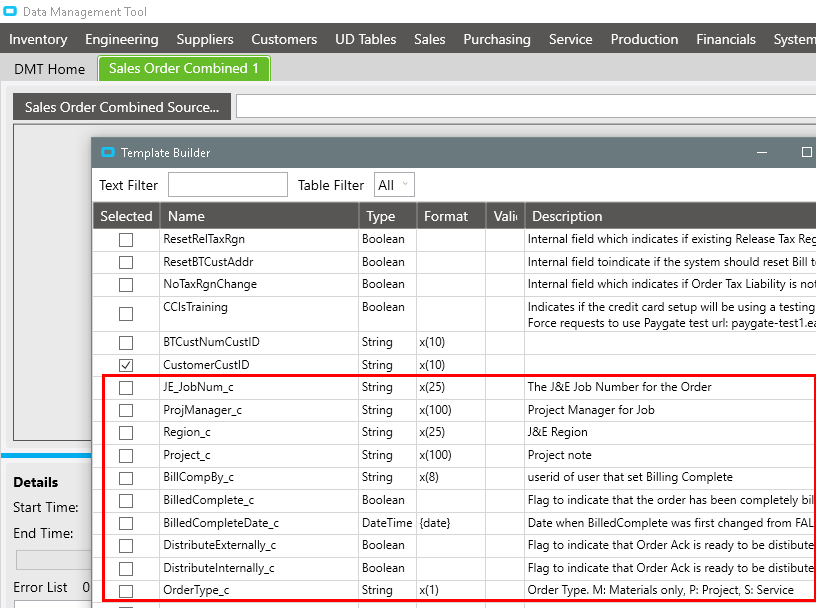Viewport: 816px width, 608px height.
Task: Open the Engineering menu
Action: pyautogui.click(x=122, y=39)
